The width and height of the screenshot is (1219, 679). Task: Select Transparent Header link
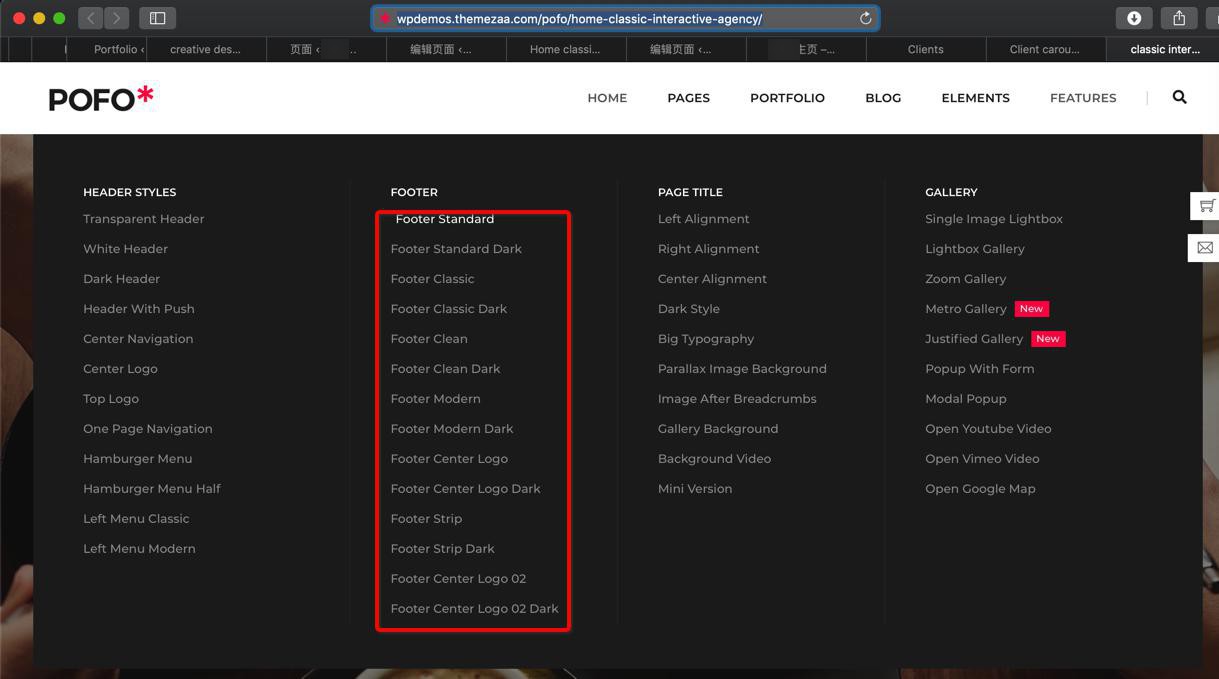click(x=143, y=219)
